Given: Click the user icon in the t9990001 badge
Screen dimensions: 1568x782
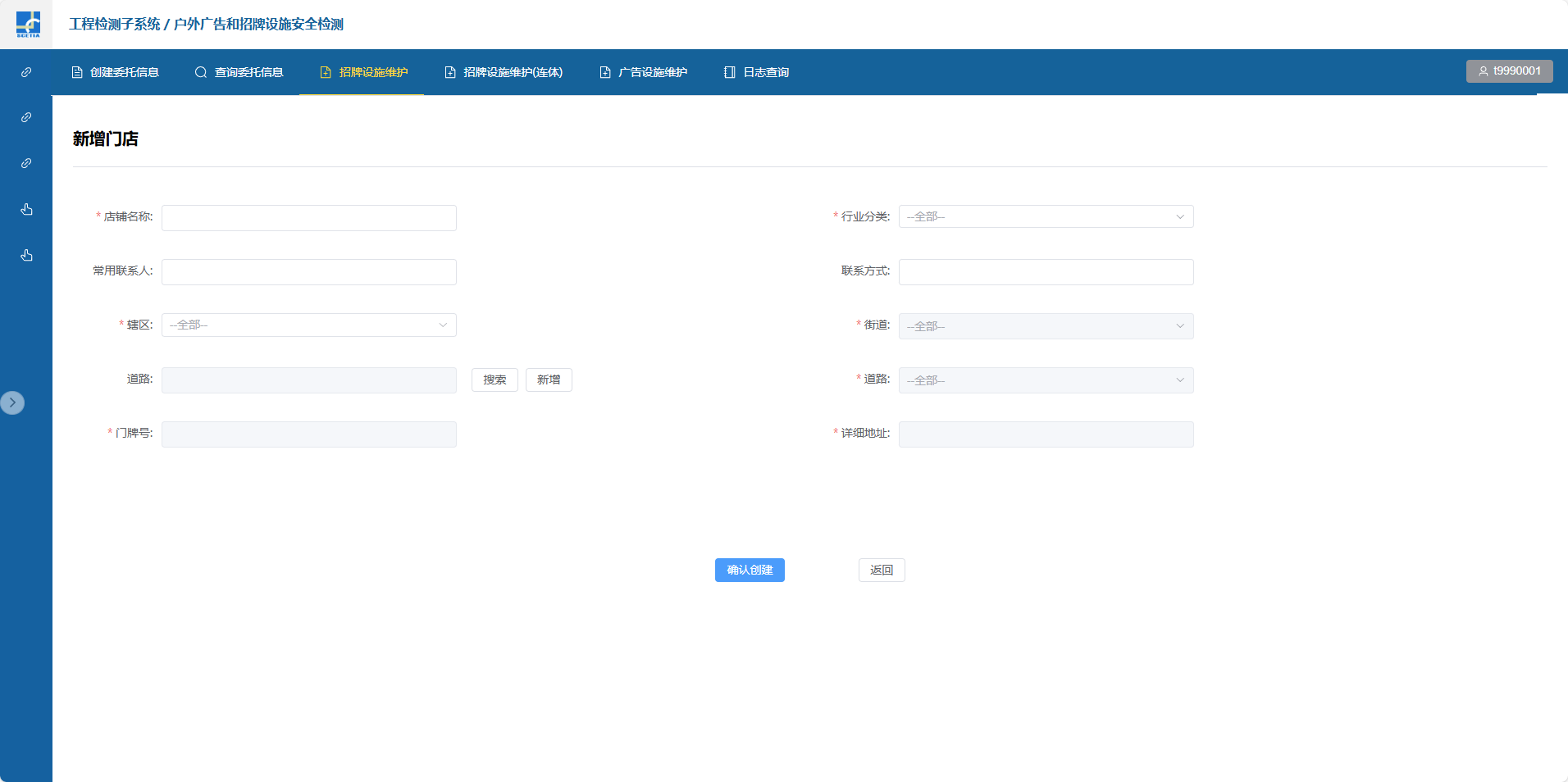Looking at the screenshot, I should coord(1483,71).
